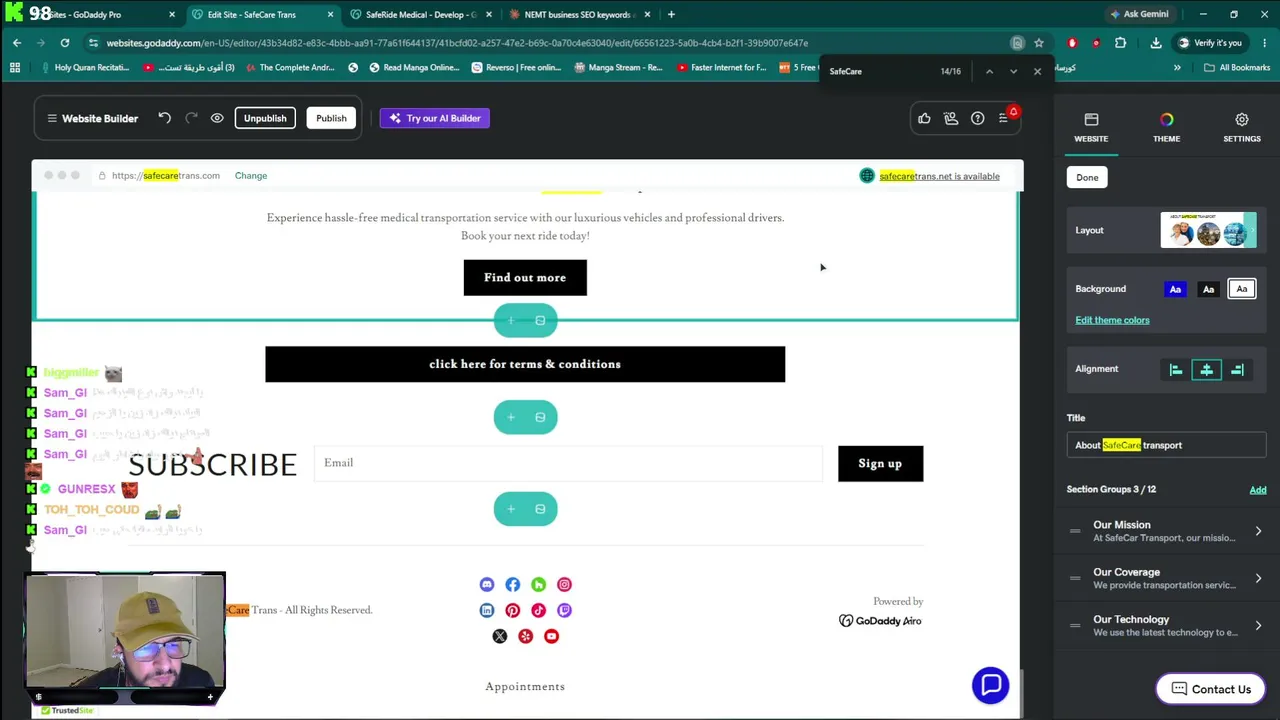Image resolution: width=1280 pixels, height=720 pixels.
Task: Open the Layout thumbnail chooser
Action: pyautogui.click(x=1208, y=230)
